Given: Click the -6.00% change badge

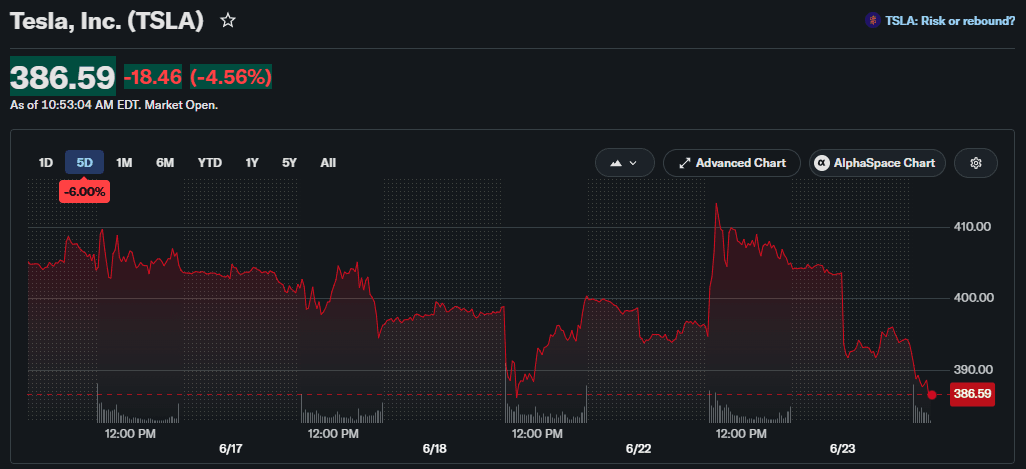Looking at the screenshot, I should (84, 192).
